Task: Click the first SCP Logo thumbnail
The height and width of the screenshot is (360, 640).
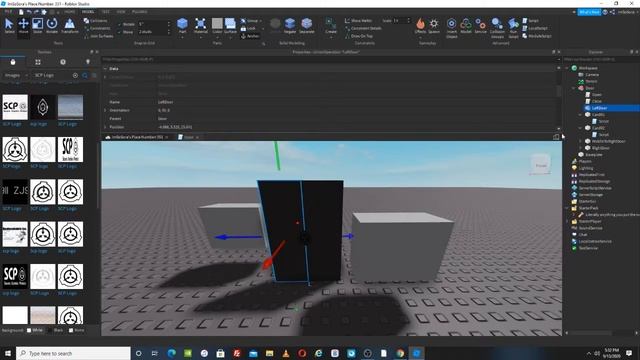Action: pyautogui.click(x=15, y=107)
